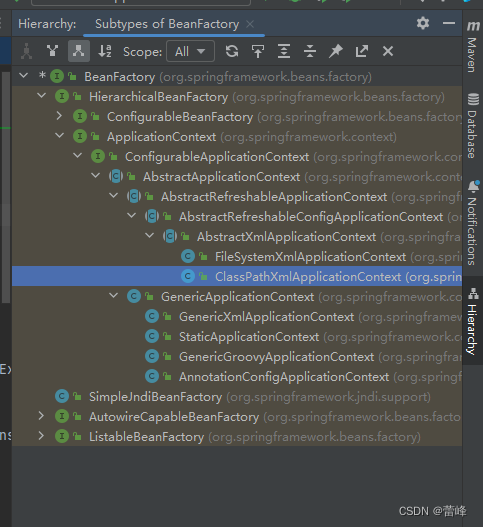Open the Maven side tool window
The image size is (483, 527).
(x=473, y=47)
